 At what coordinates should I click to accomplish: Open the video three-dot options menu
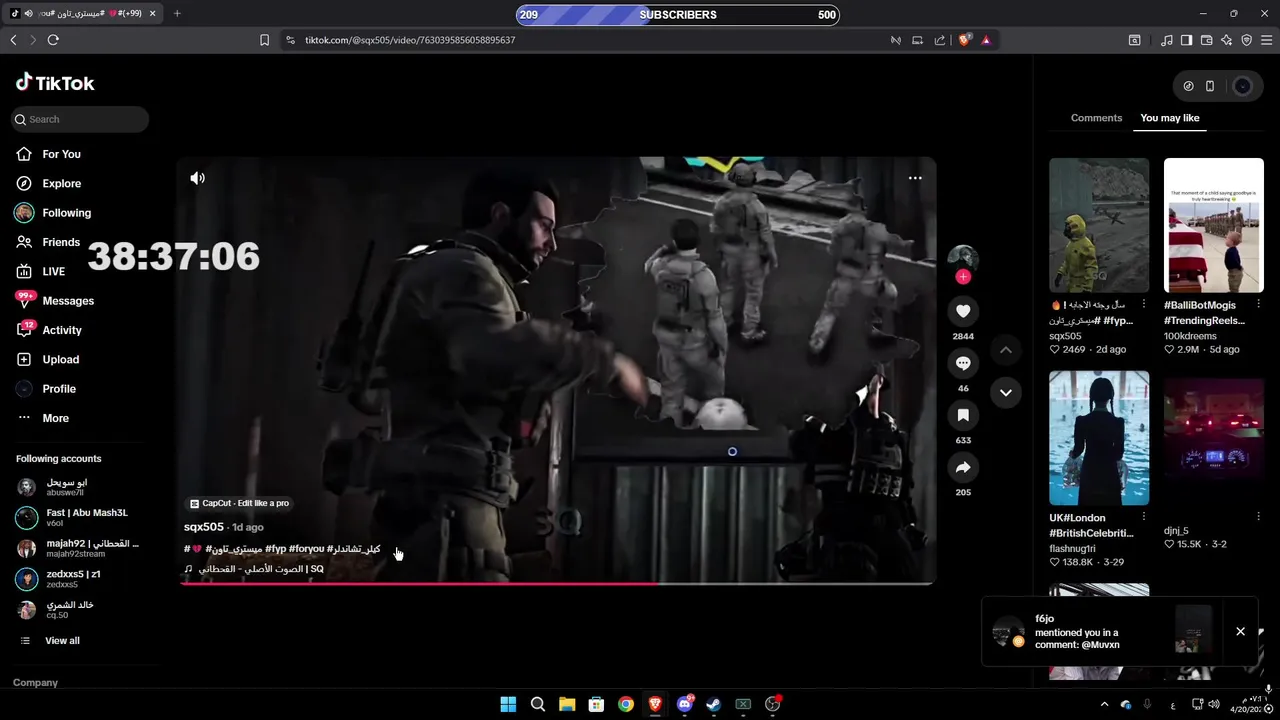[915, 178]
